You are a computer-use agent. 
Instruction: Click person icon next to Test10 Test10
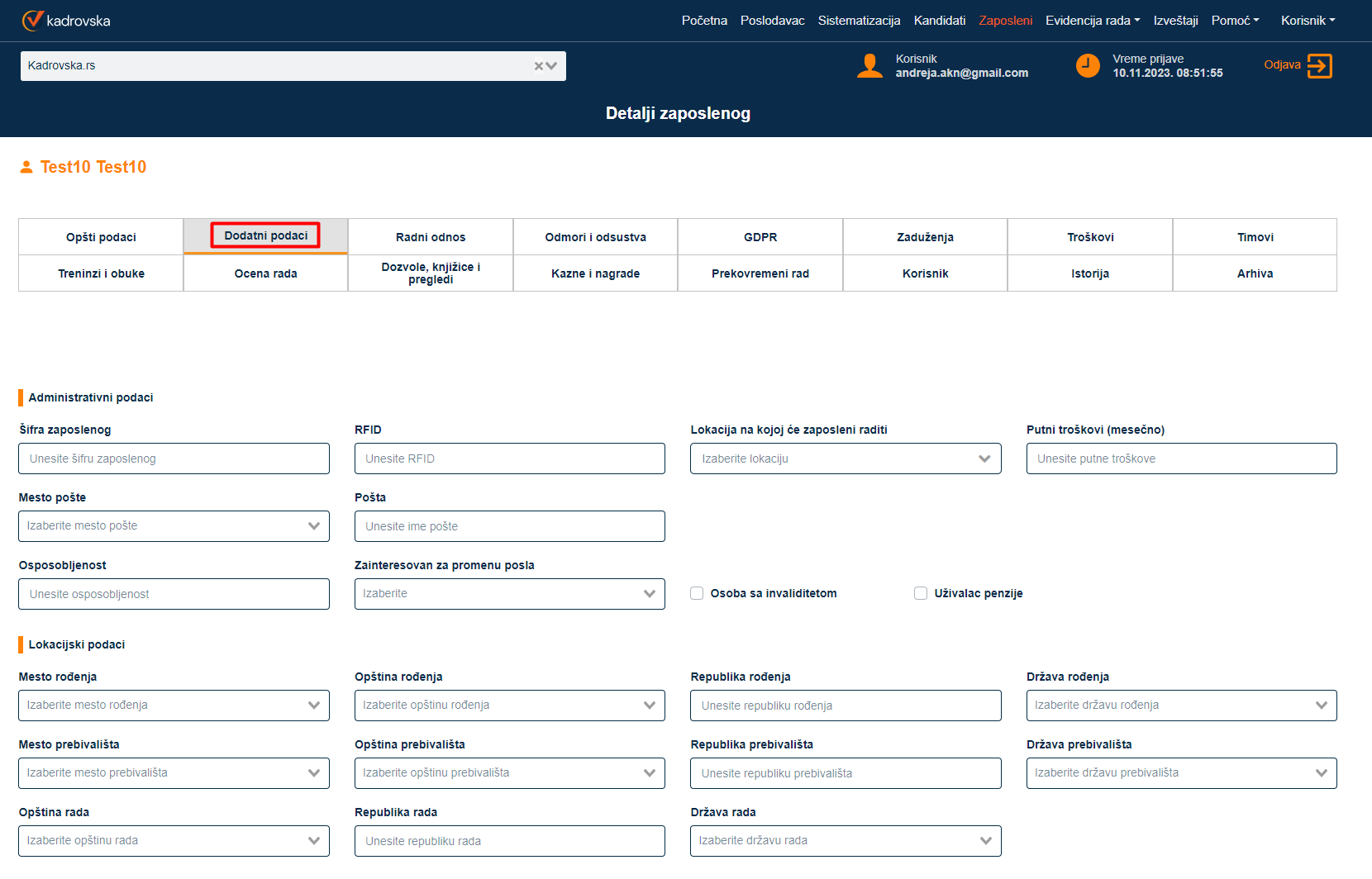click(26, 167)
